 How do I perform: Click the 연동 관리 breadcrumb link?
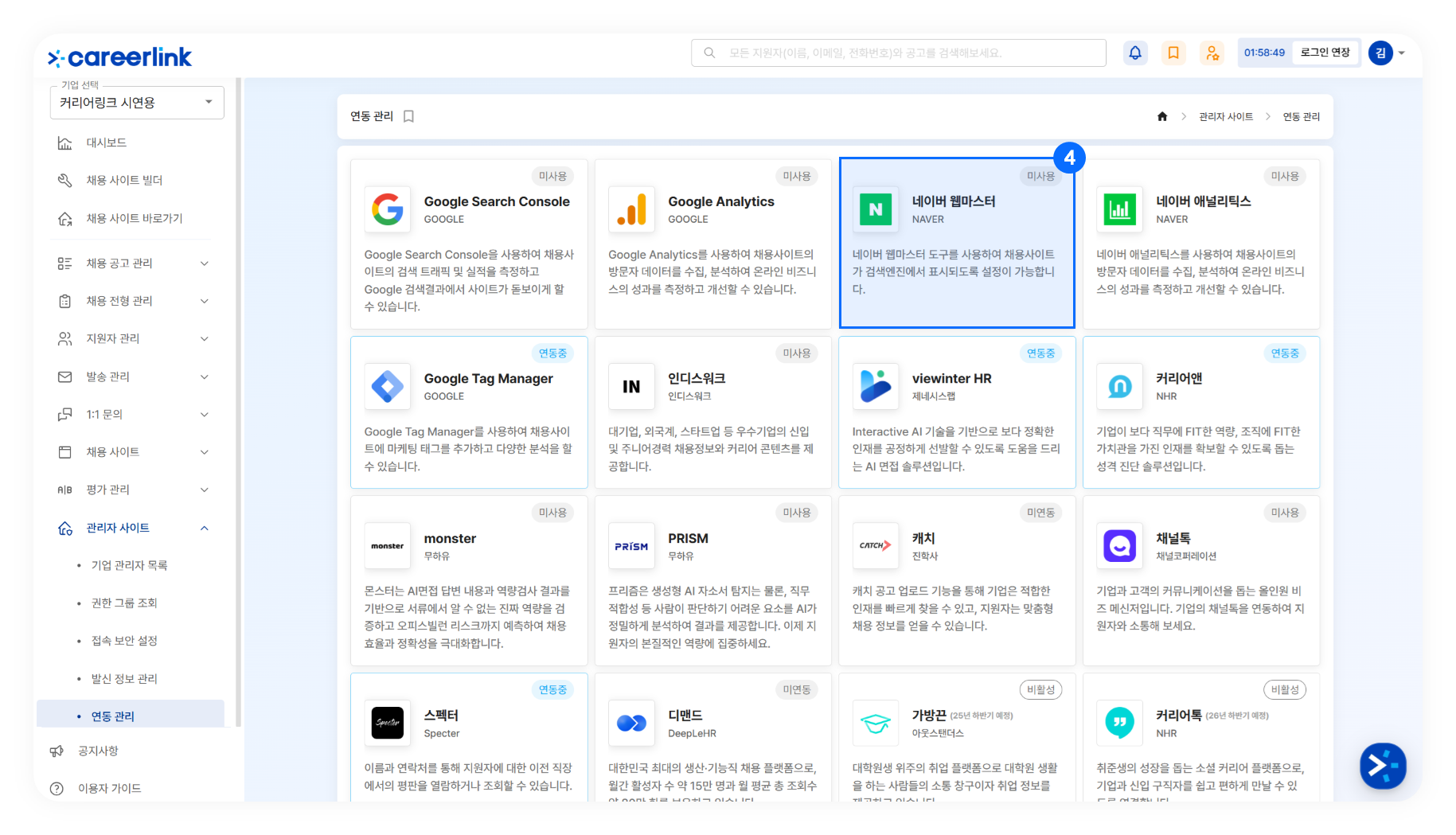(x=1302, y=116)
